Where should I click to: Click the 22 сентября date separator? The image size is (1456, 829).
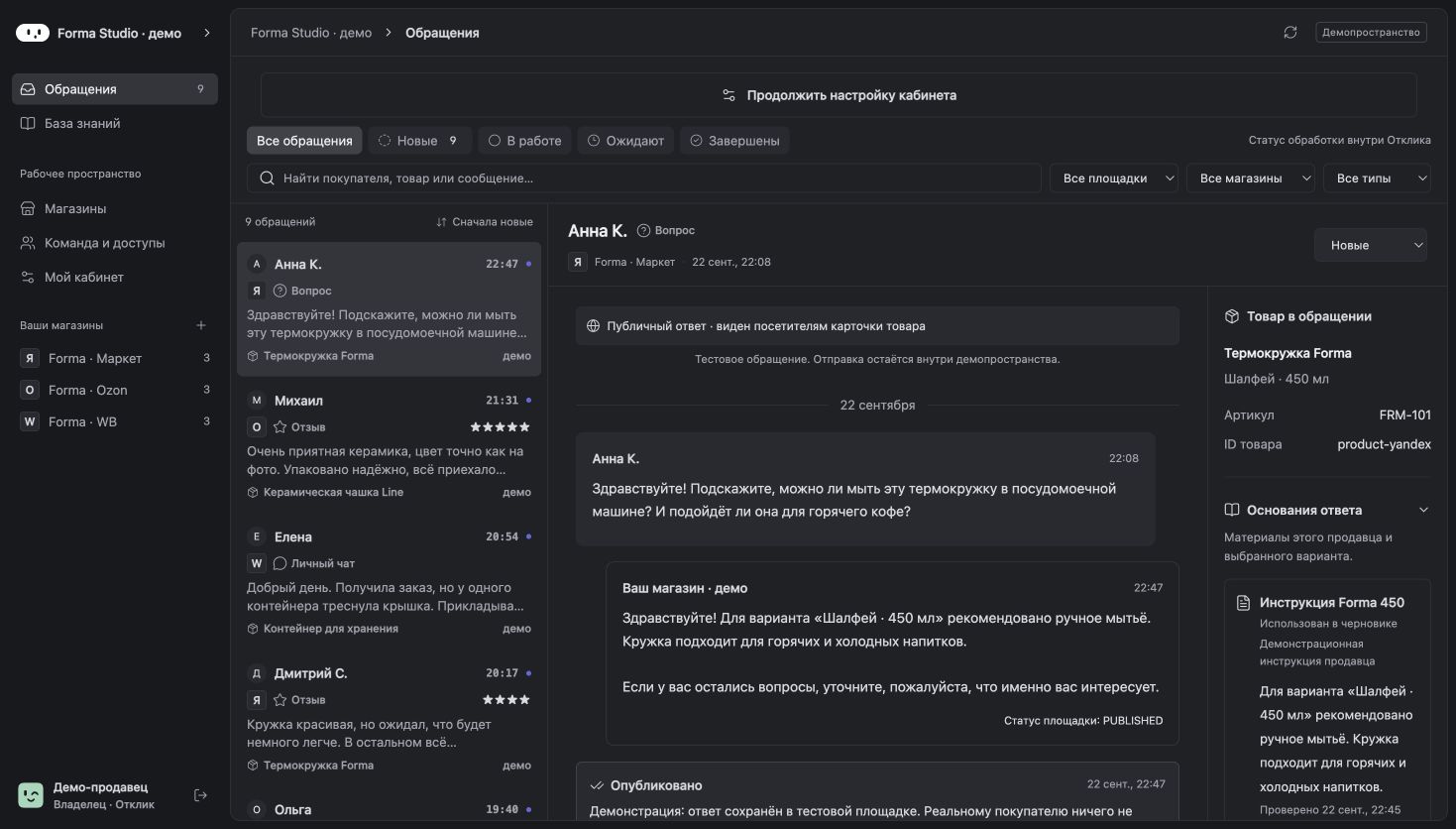point(877,406)
